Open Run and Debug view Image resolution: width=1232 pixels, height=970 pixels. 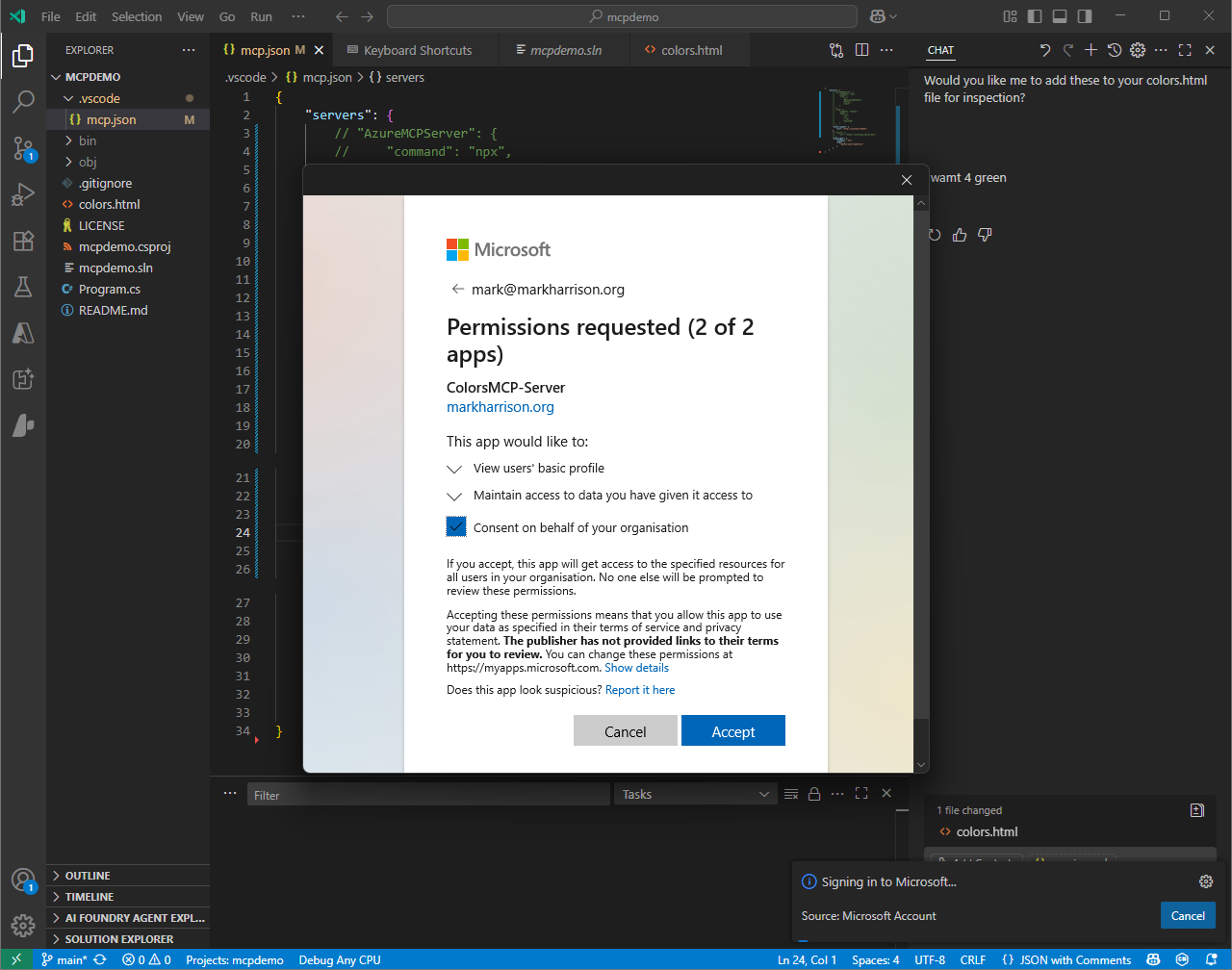pos(23,194)
